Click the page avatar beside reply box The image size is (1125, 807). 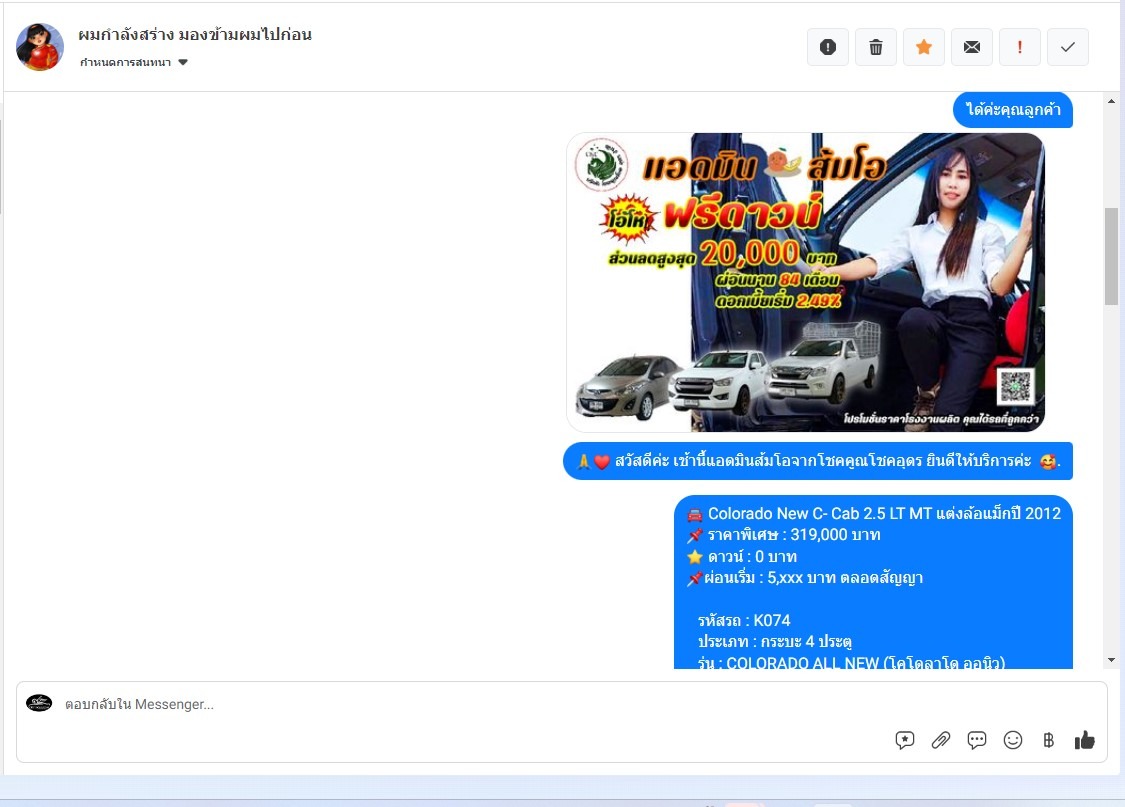[39, 703]
